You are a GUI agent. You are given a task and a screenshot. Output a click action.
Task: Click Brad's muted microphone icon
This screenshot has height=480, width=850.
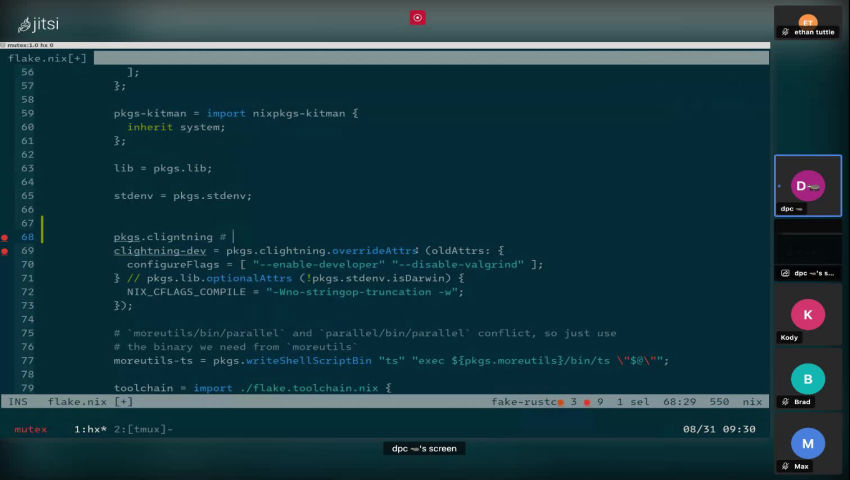click(x=786, y=402)
